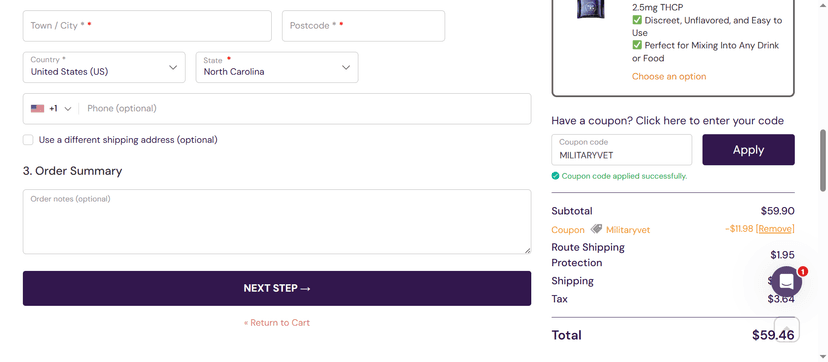
Task: Click the green coupon success check icon
Action: pos(555,176)
